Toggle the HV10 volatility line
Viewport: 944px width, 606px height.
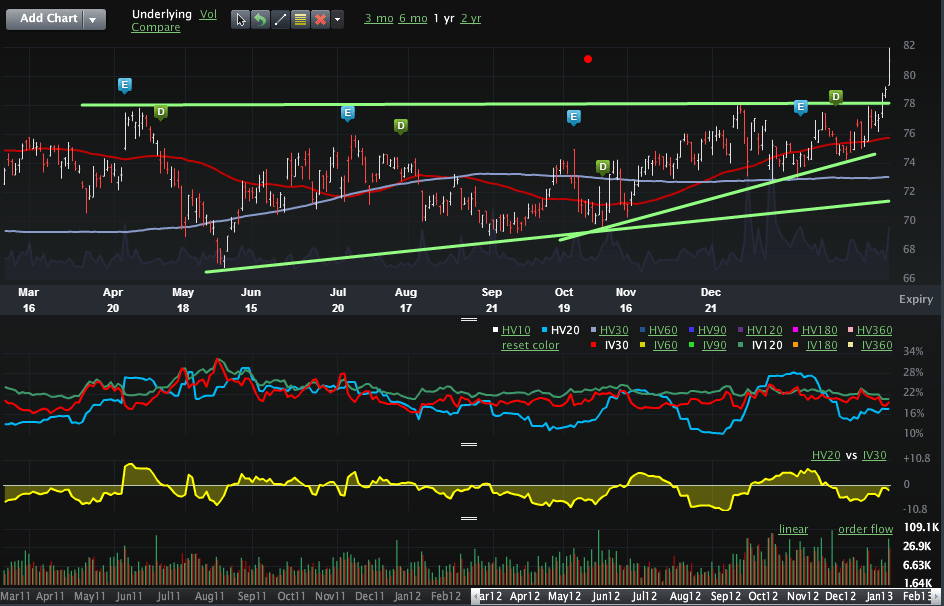pos(516,330)
